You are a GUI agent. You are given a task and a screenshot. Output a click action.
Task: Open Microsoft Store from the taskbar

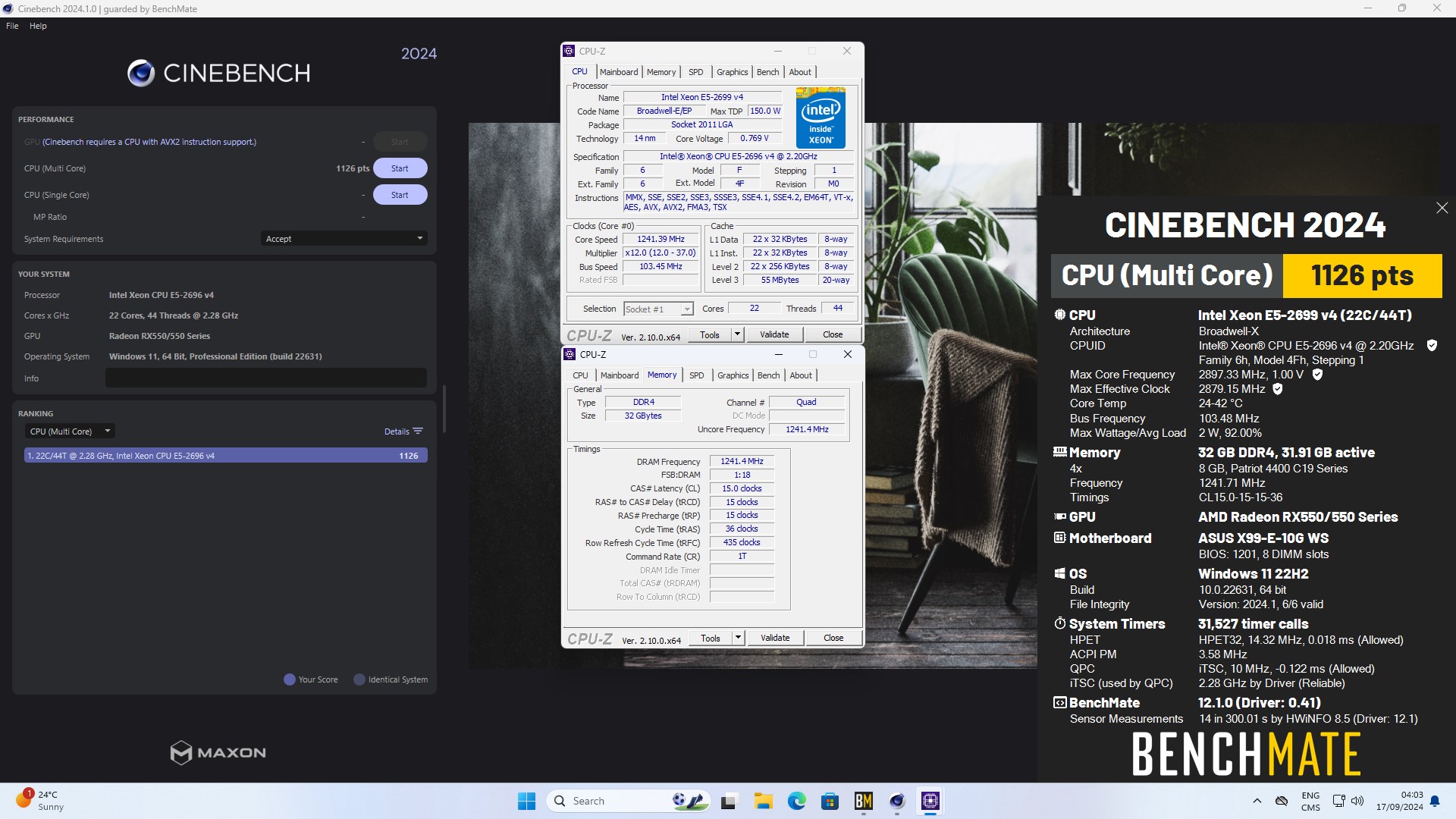point(830,801)
